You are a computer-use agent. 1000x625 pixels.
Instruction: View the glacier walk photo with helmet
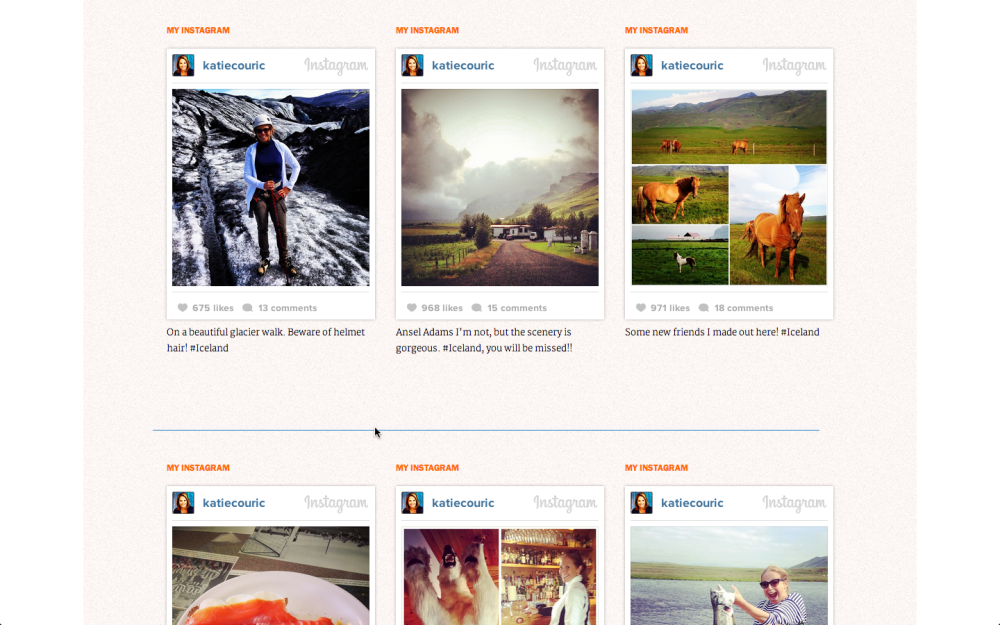pos(270,188)
